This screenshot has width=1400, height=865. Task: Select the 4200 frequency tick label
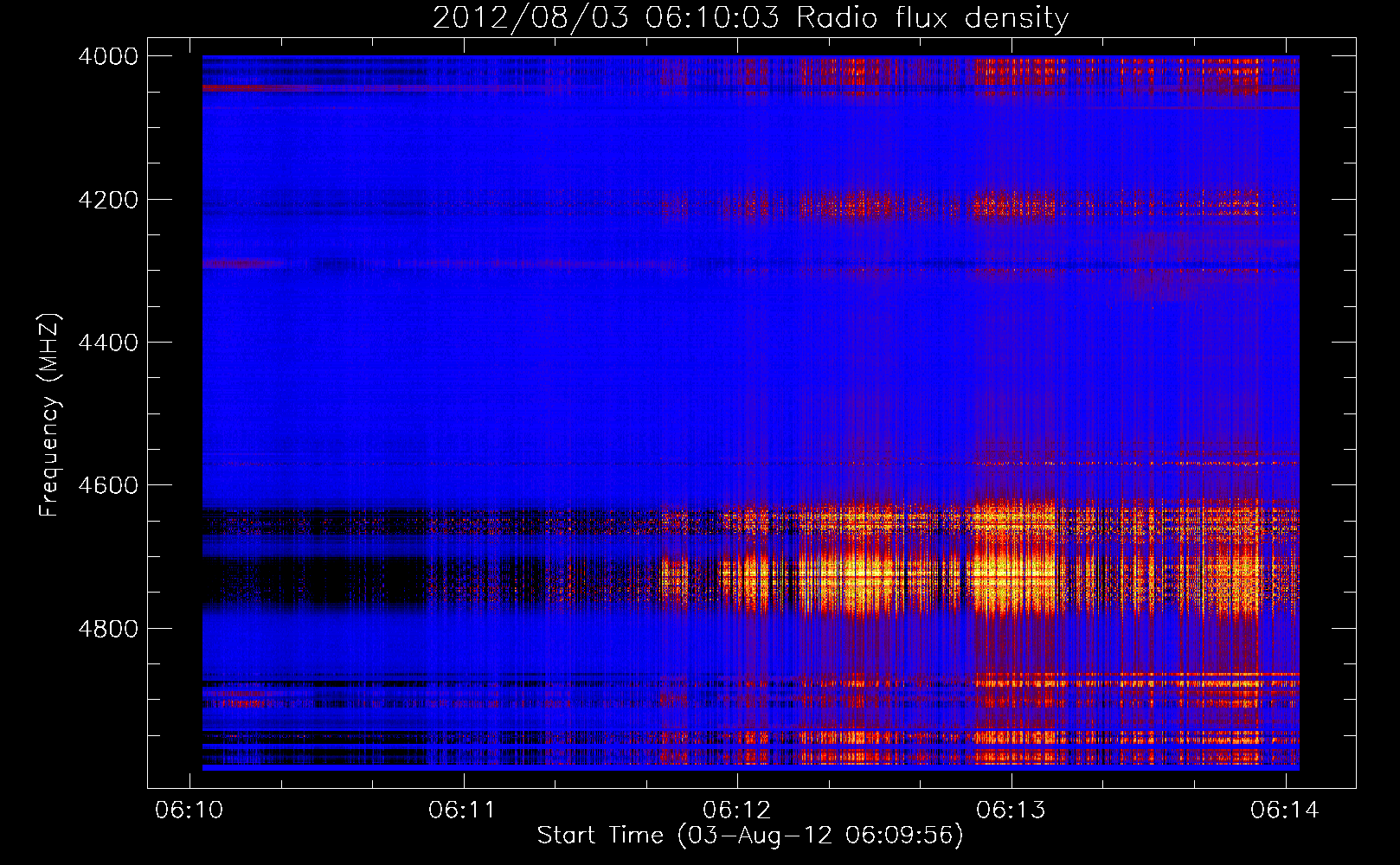tap(108, 200)
